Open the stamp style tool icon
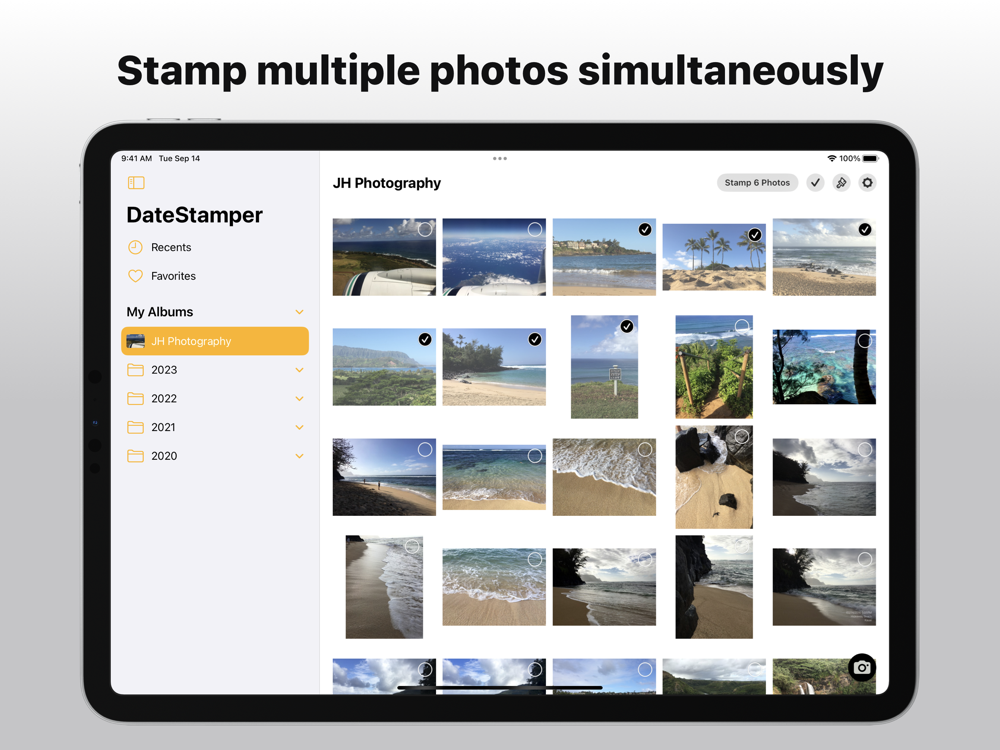 [x=841, y=183]
